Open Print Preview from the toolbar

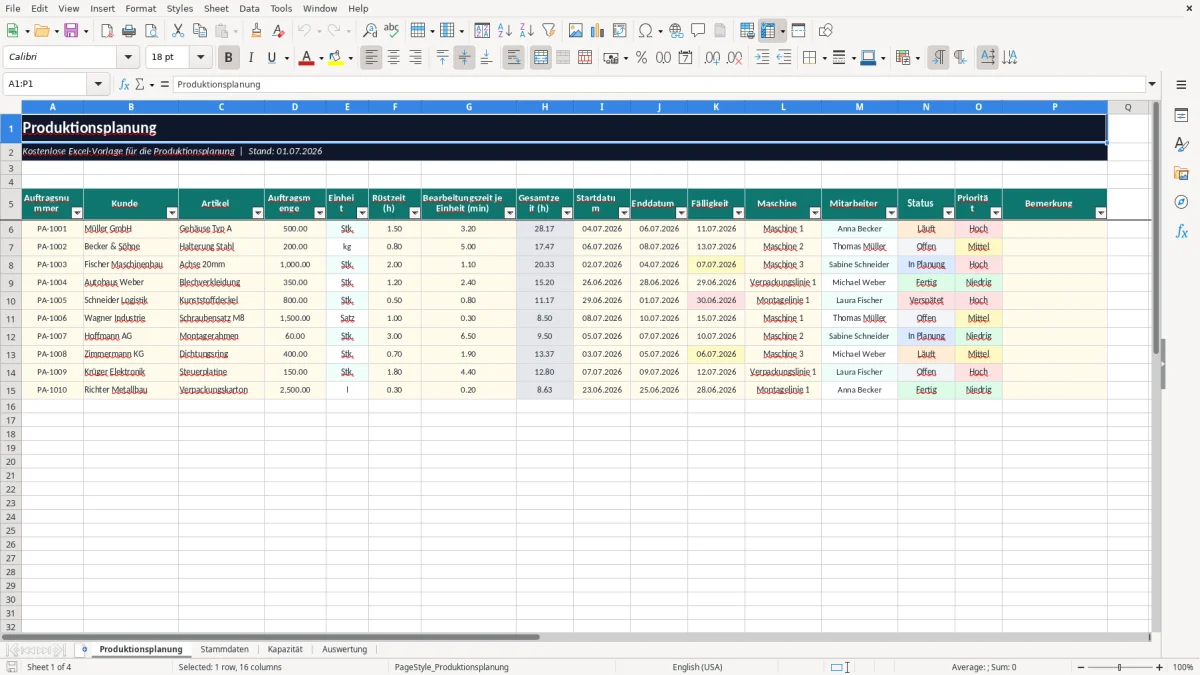tap(151, 31)
